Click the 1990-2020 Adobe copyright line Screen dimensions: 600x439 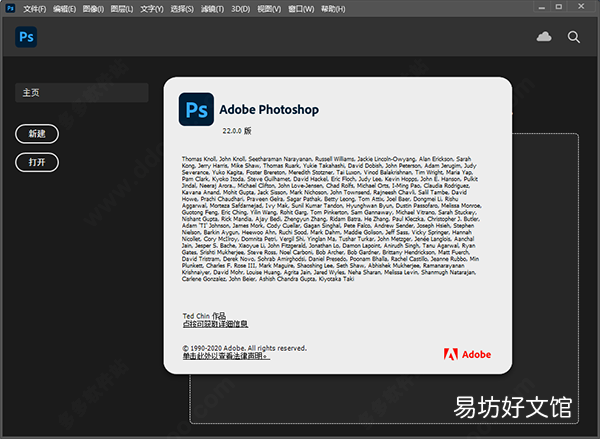(x=245, y=348)
